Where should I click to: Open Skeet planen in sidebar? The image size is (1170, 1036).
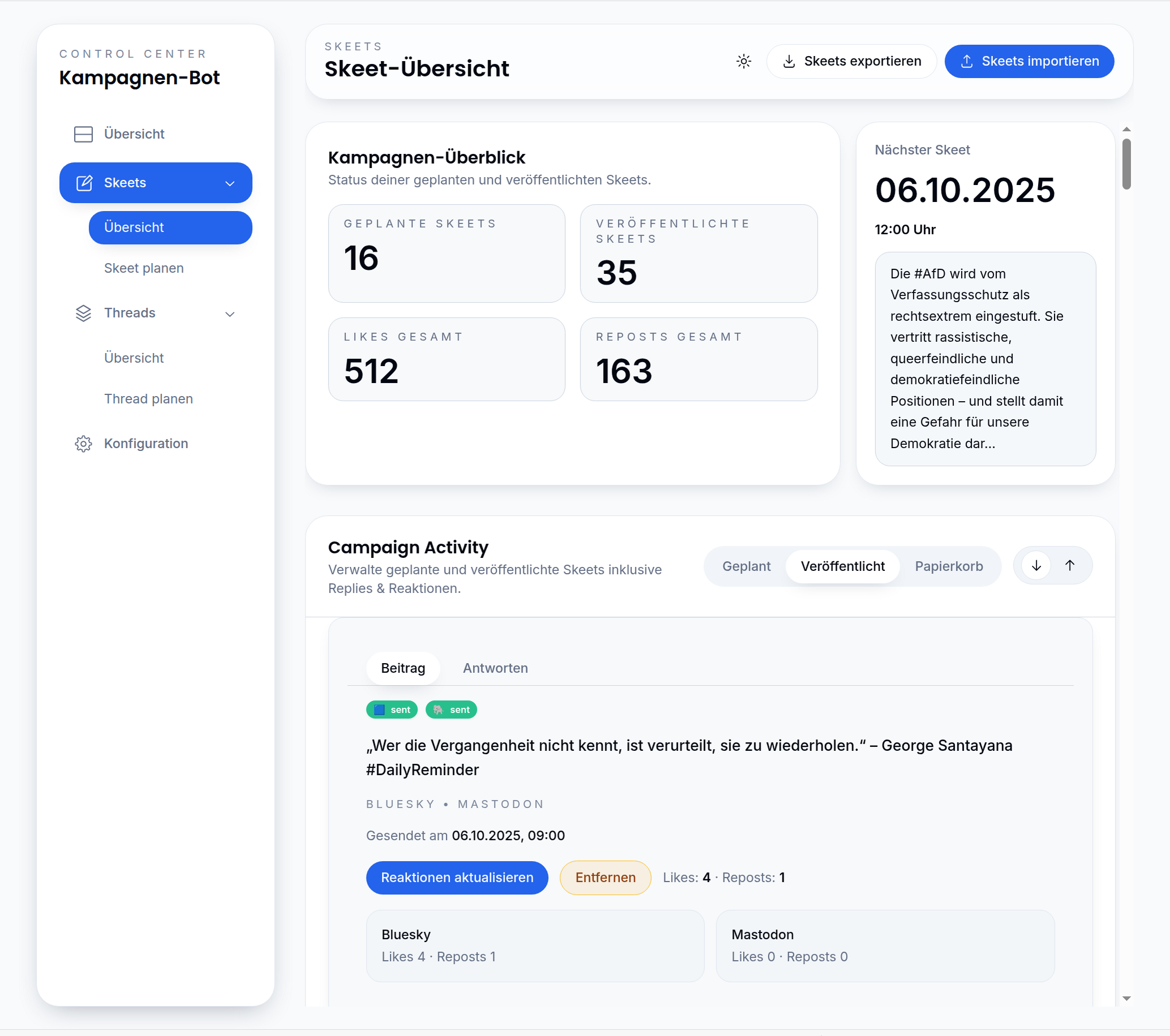(x=144, y=268)
